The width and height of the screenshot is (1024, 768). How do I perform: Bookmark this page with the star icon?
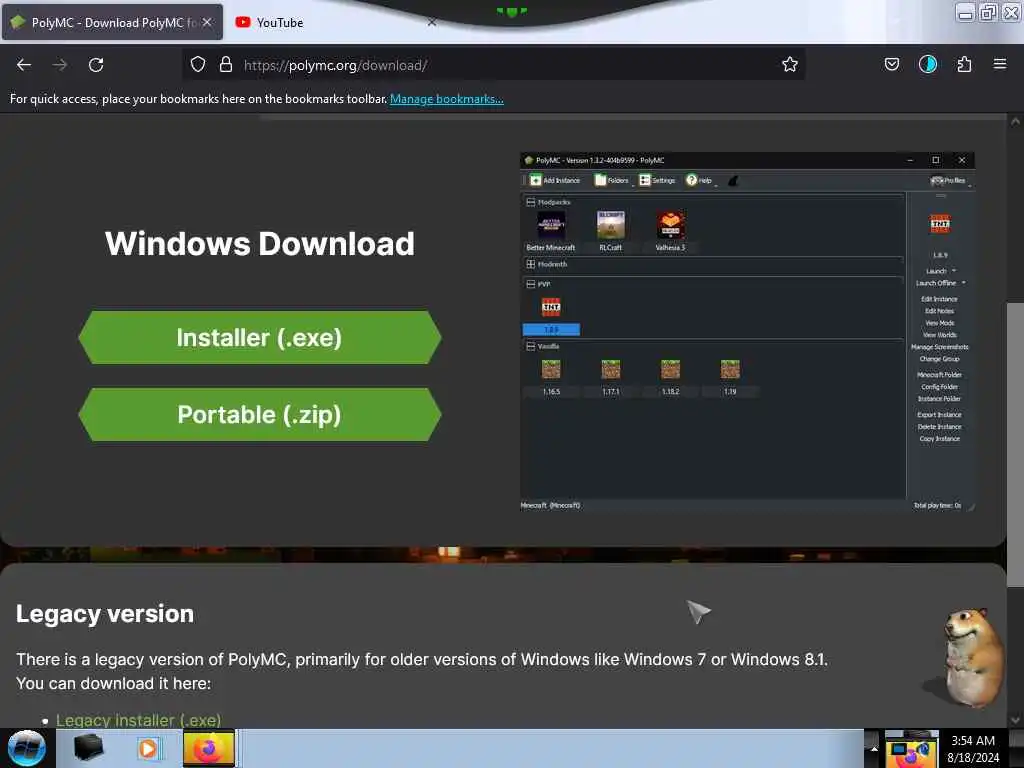pos(790,65)
